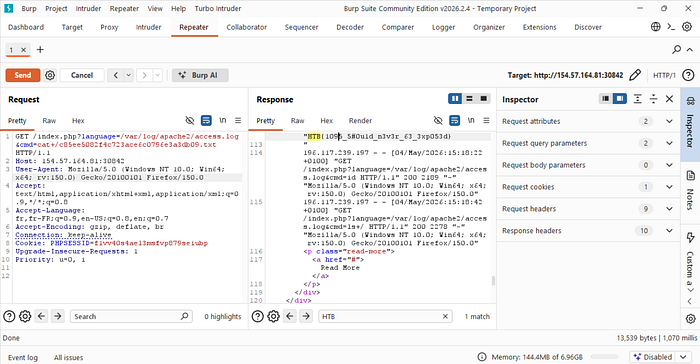This screenshot has width=700, height=364.
Task: Open the Project menu
Action: click(56, 8)
